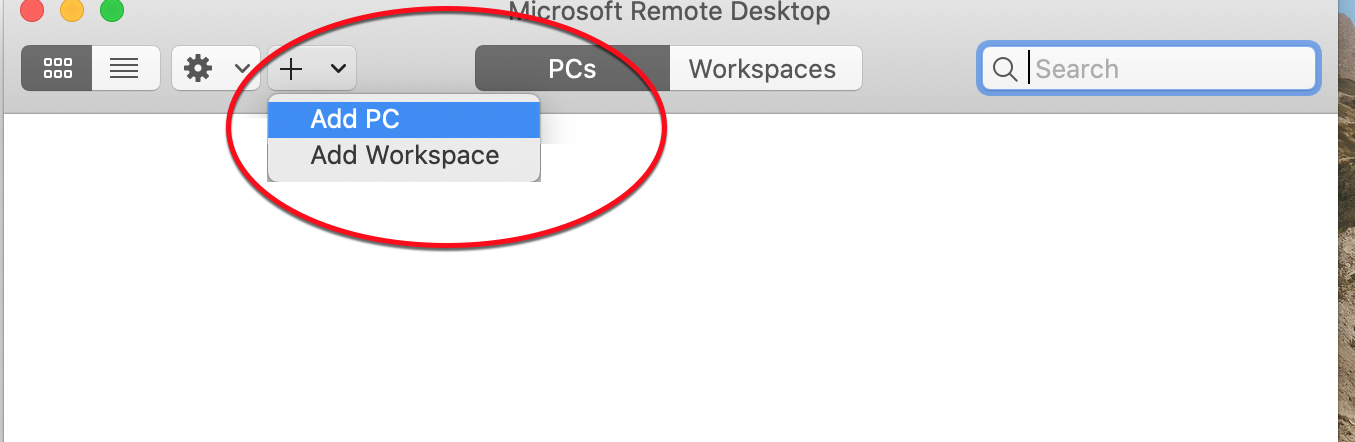Open the gear settings icon
Image resolution: width=1355 pixels, height=442 pixels.
[x=199, y=69]
